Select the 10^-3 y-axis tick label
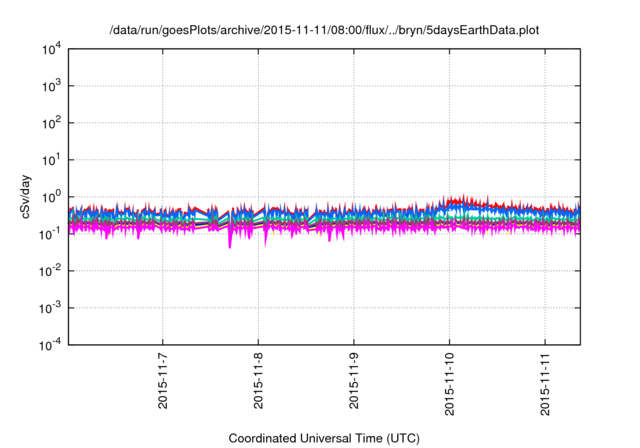 pyautogui.click(x=50, y=308)
